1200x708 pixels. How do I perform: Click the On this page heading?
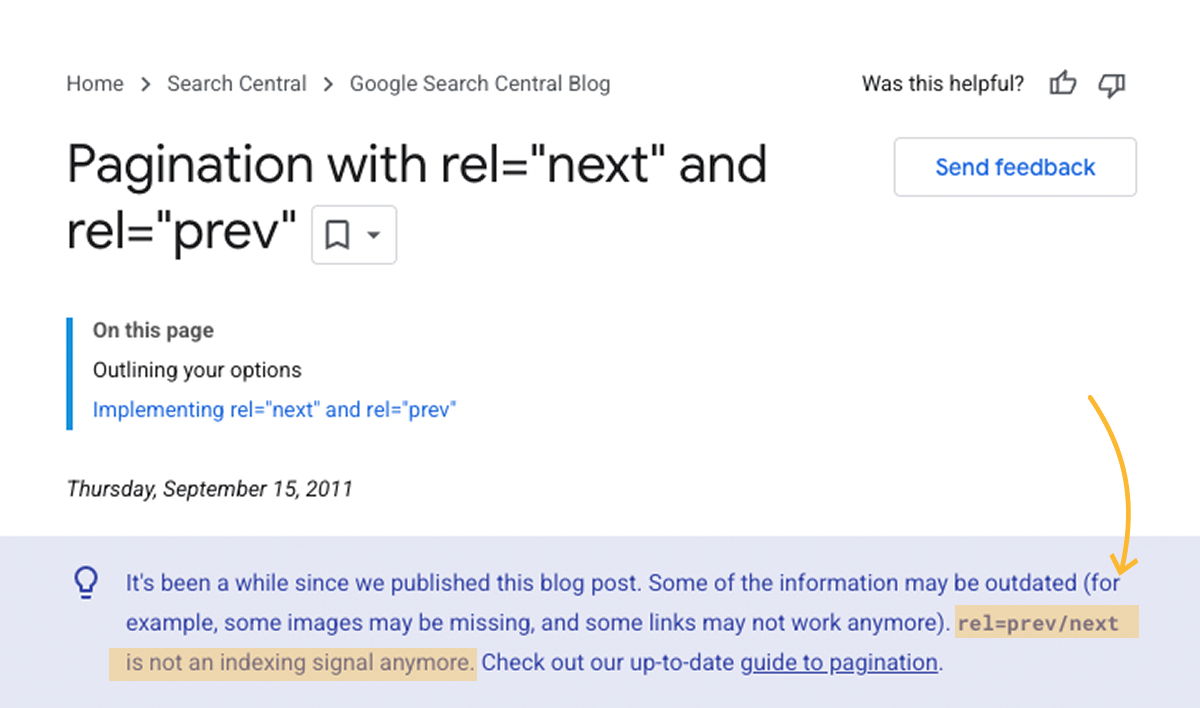tap(153, 330)
